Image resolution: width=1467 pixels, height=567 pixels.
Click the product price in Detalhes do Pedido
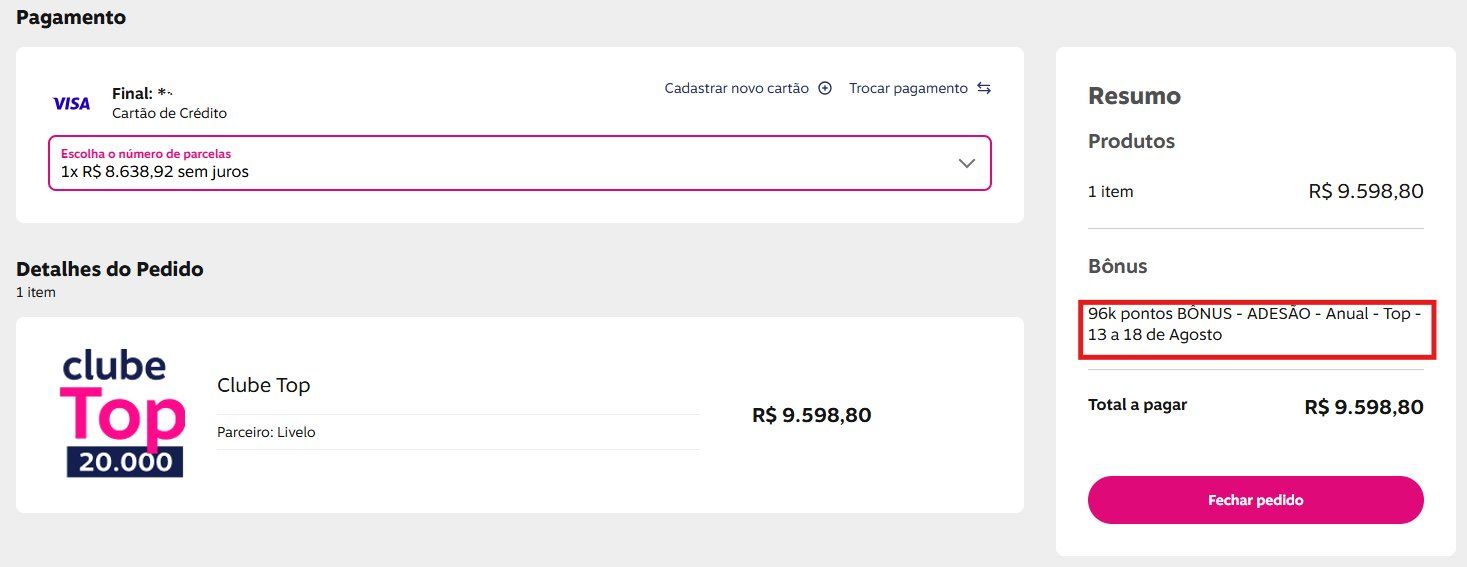(x=811, y=415)
